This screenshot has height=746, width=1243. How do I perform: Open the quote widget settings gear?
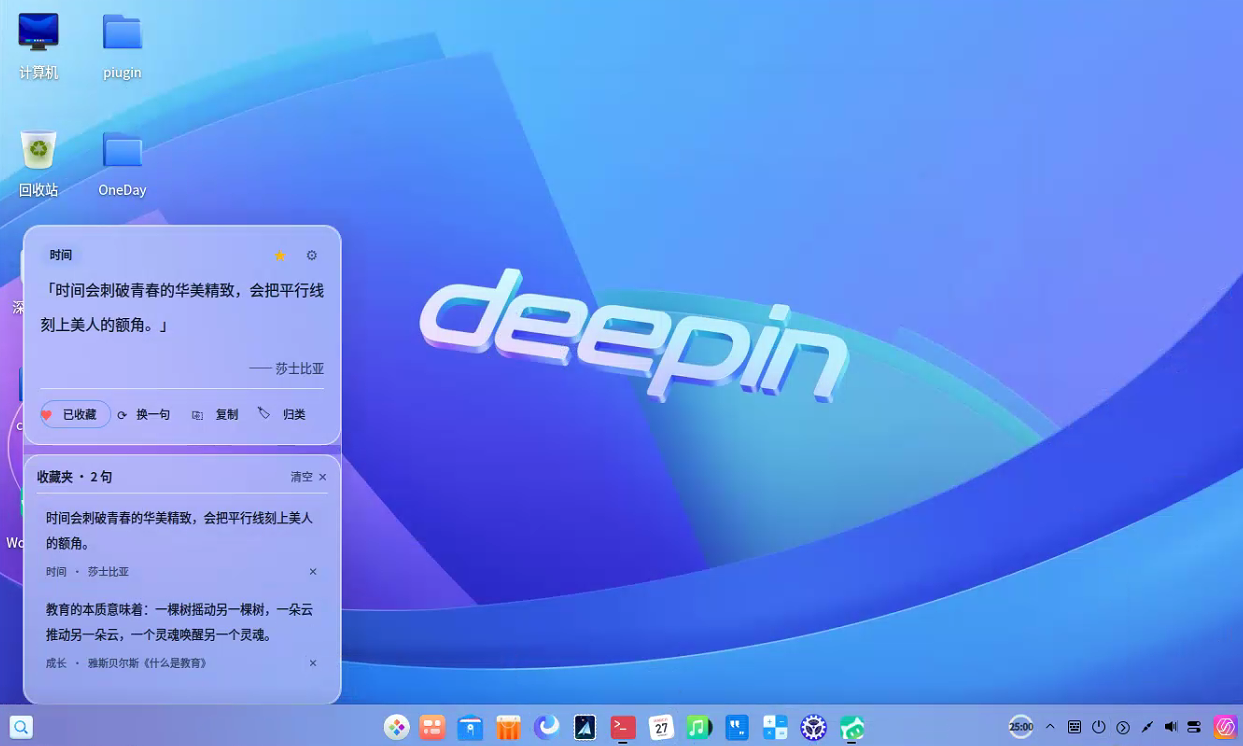[312, 255]
